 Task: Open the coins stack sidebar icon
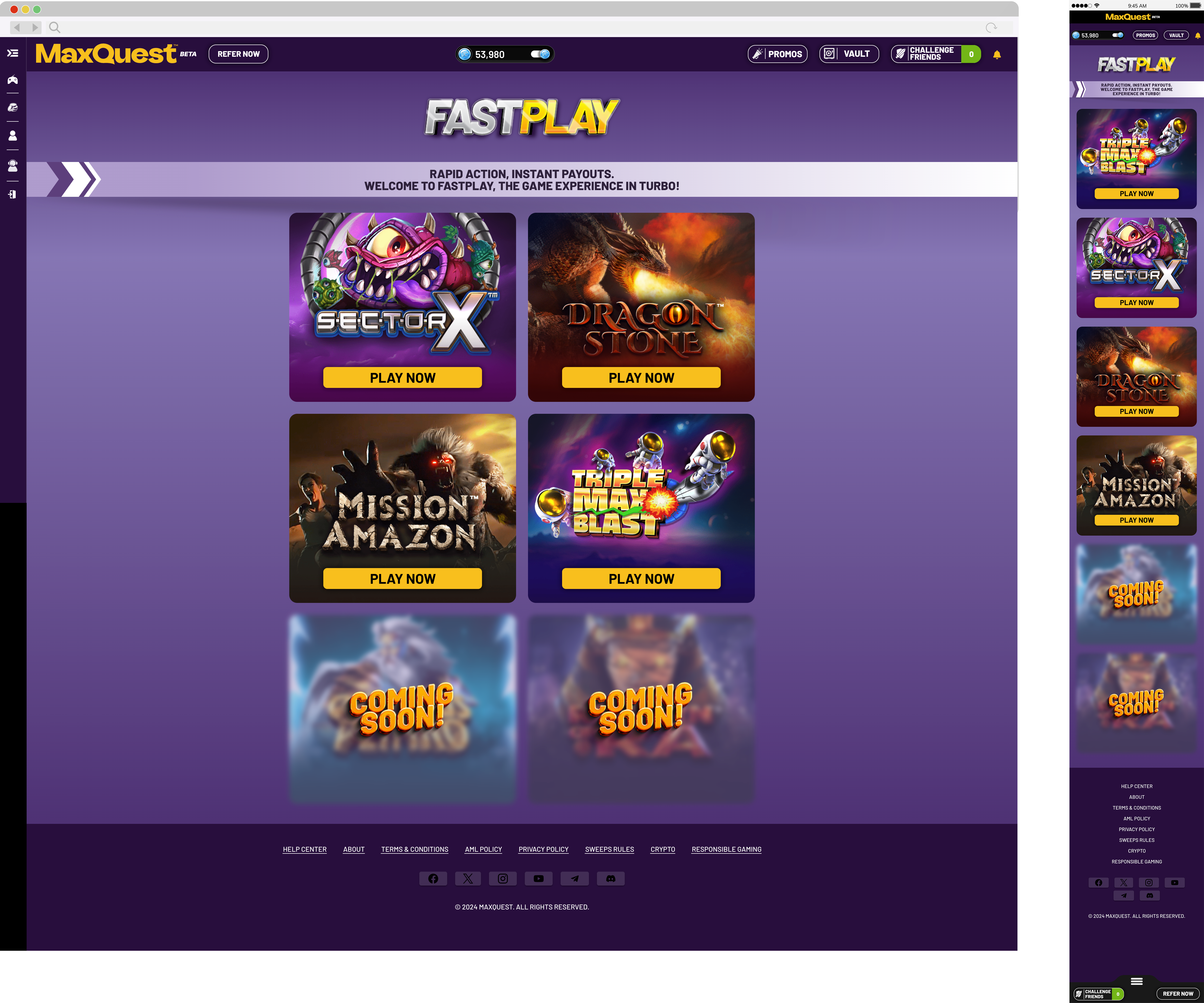(13, 108)
